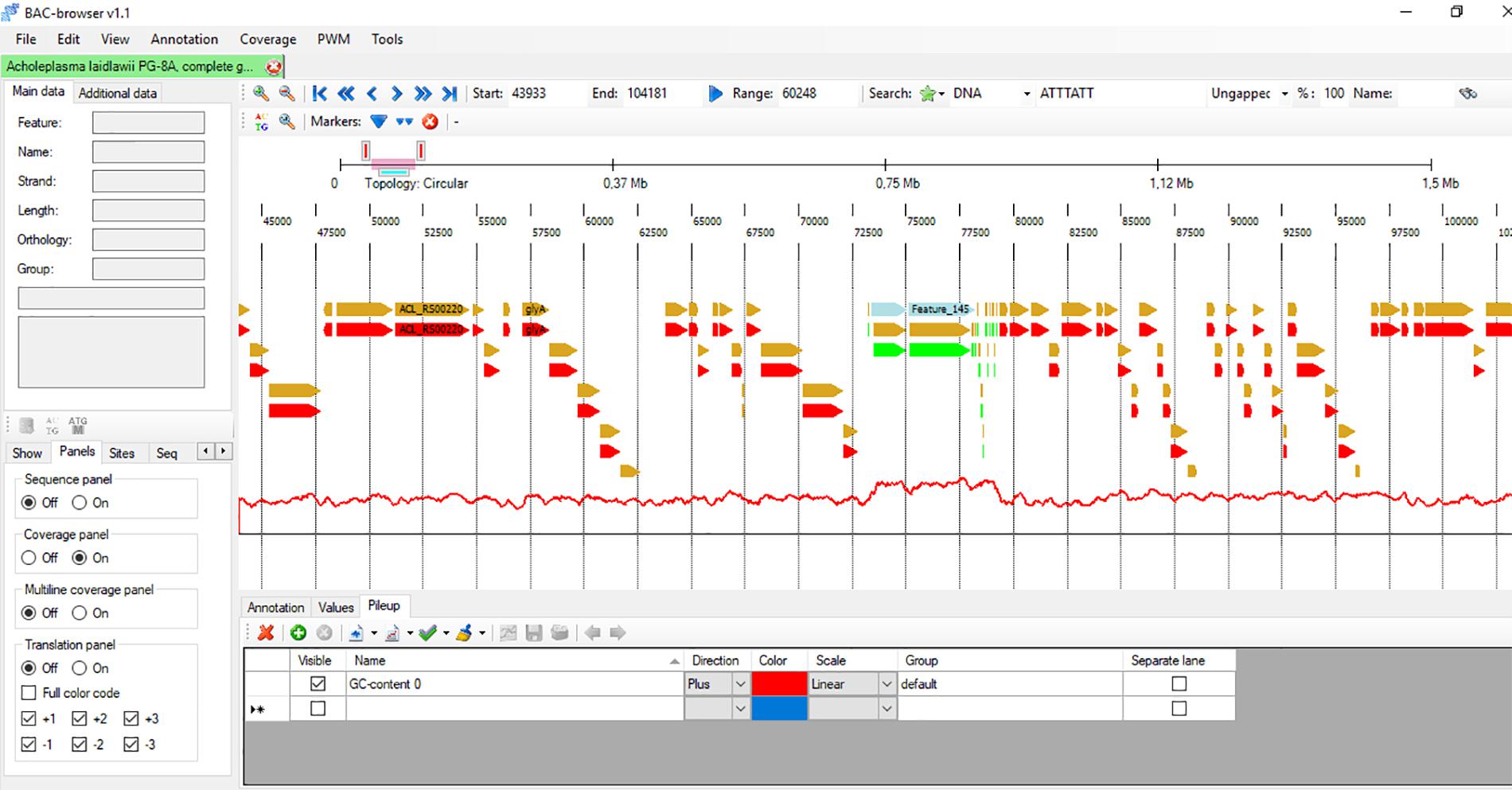Screen dimensions: 1512x790
Task: Switch to the Sites tab
Action: (x=122, y=453)
